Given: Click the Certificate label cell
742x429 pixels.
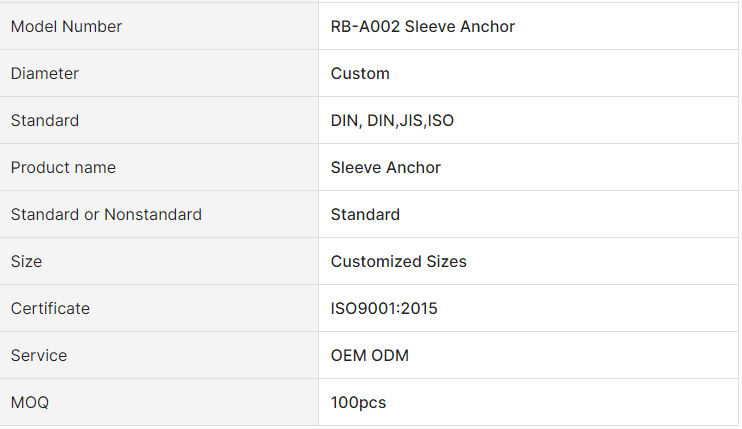Looking at the screenshot, I should pyautogui.click(x=50, y=309).
